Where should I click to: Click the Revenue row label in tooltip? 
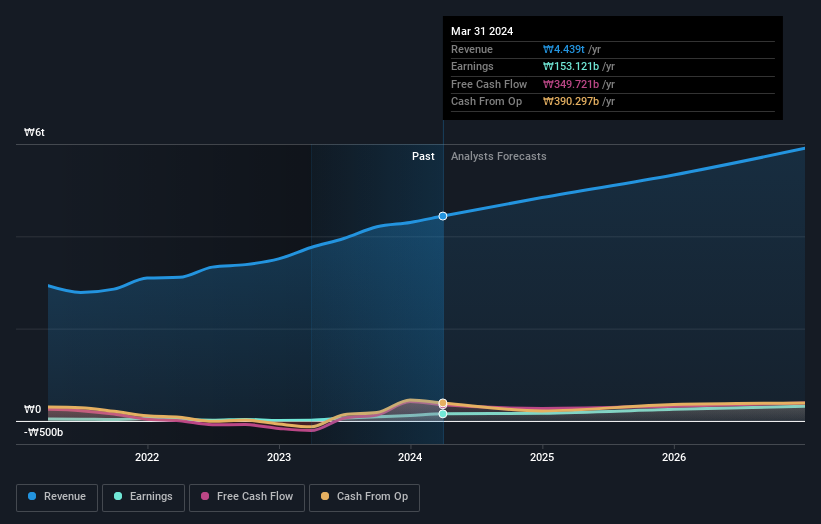pos(472,49)
